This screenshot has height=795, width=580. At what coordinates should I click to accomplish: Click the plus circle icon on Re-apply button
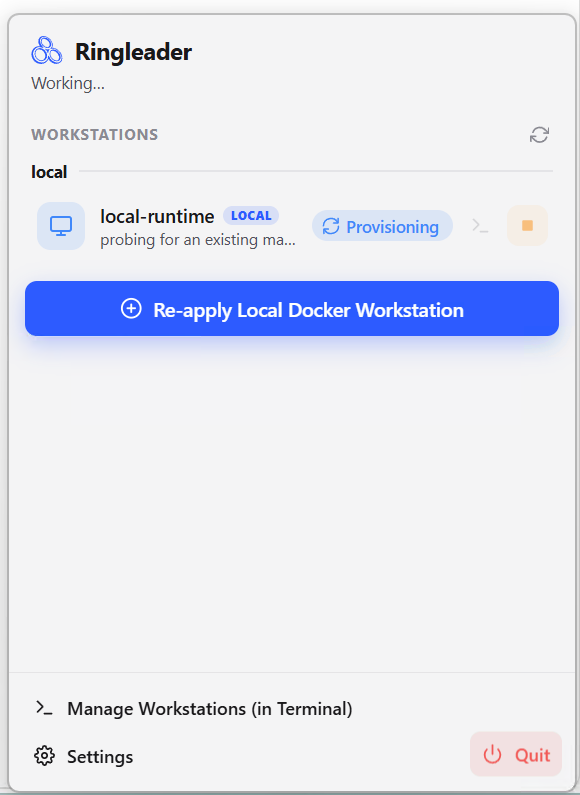(131, 308)
